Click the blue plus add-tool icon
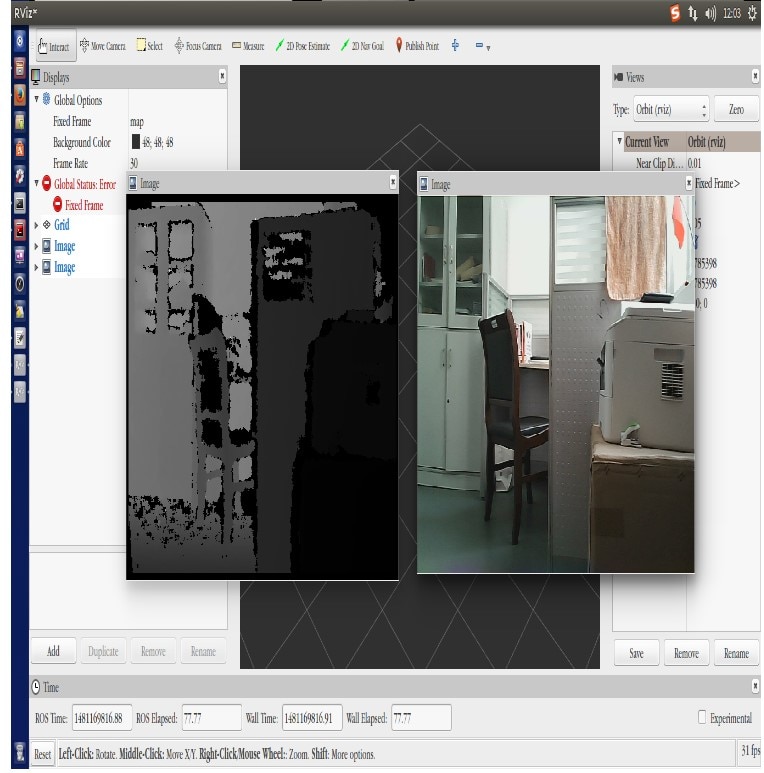This screenshot has width=764, height=773. click(x=455, y=46)
